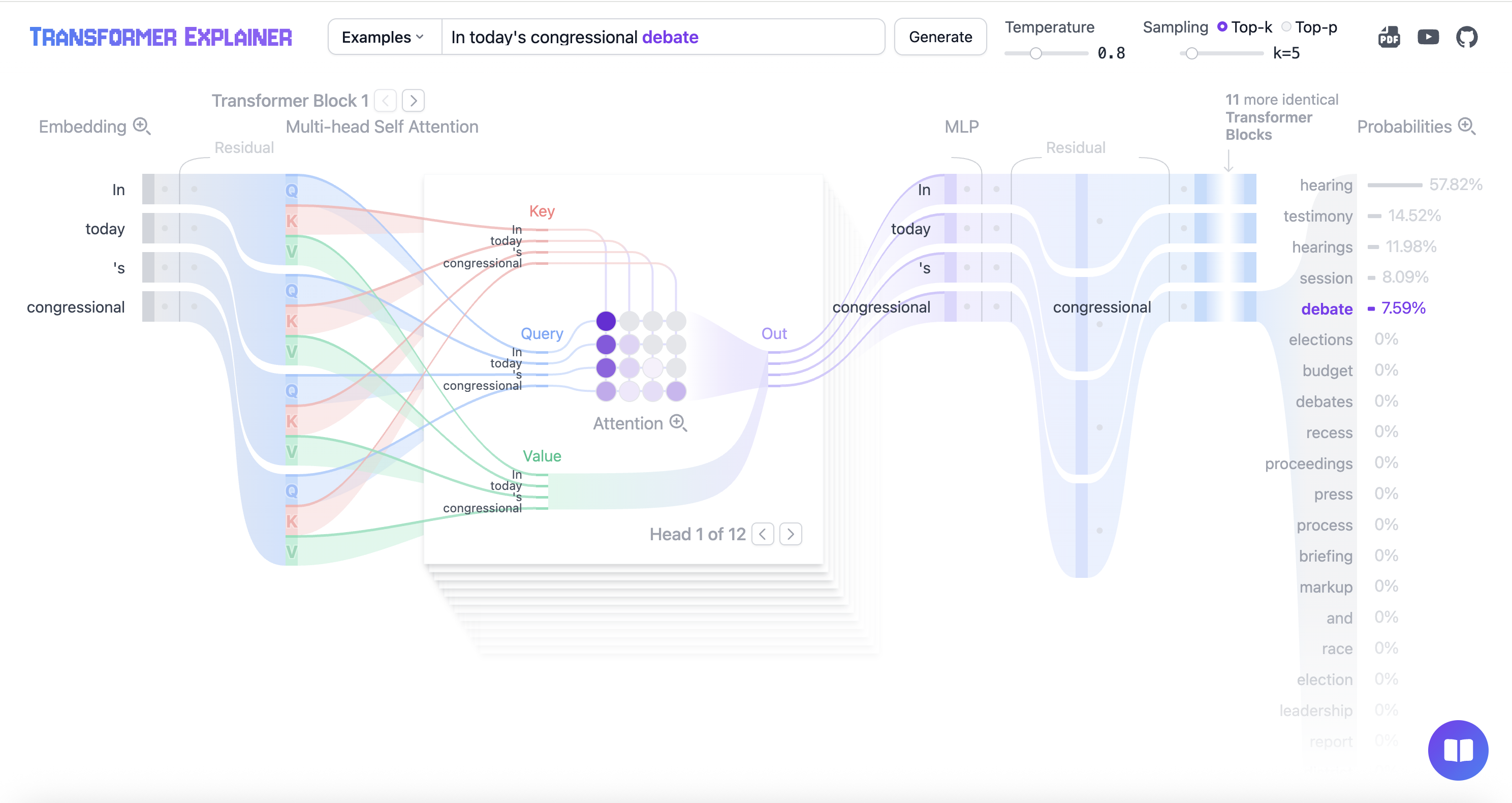Screen dimensions: 1512x803
Task: Click the hearing probability entry
Action: point(1326,185)
